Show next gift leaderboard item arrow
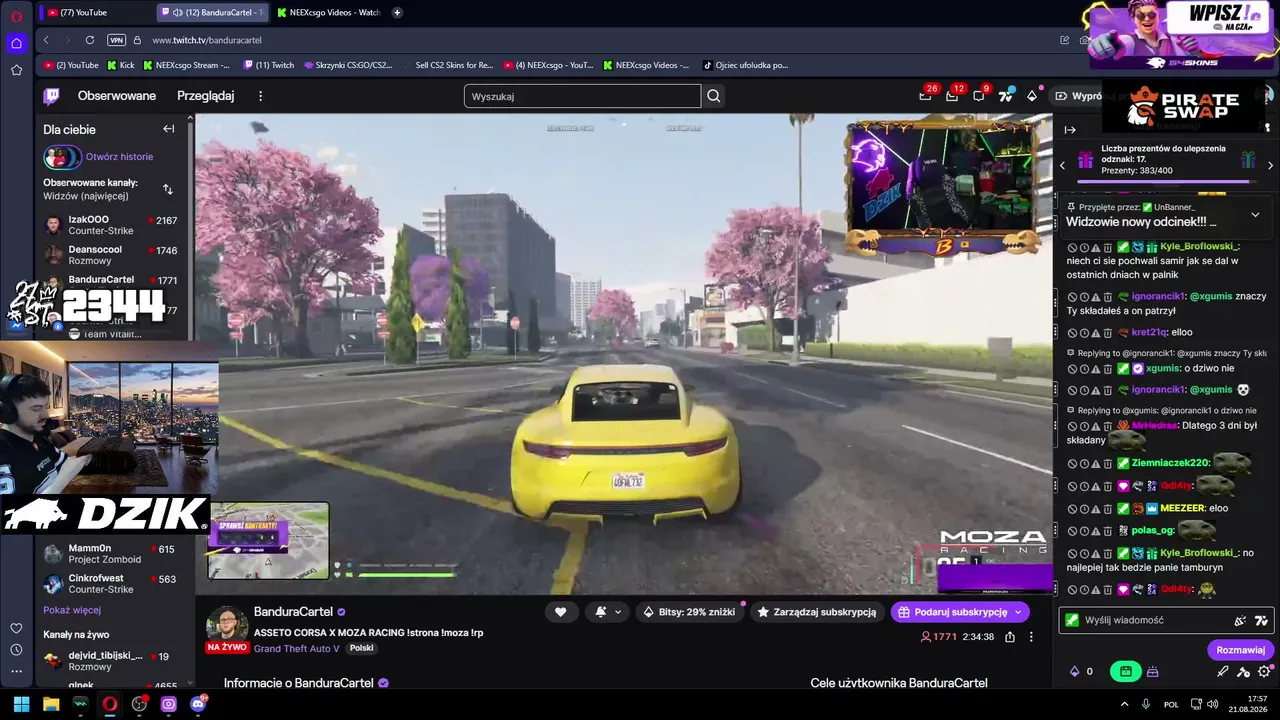Viewport: 1280px width, 720px height. (x=1270, y=165)
